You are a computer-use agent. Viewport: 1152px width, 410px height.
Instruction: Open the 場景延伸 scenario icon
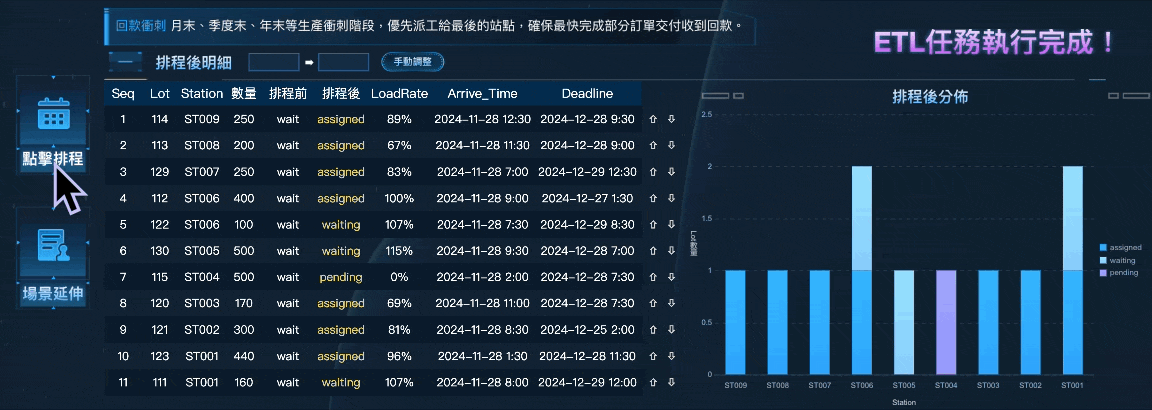click(52, 246)
